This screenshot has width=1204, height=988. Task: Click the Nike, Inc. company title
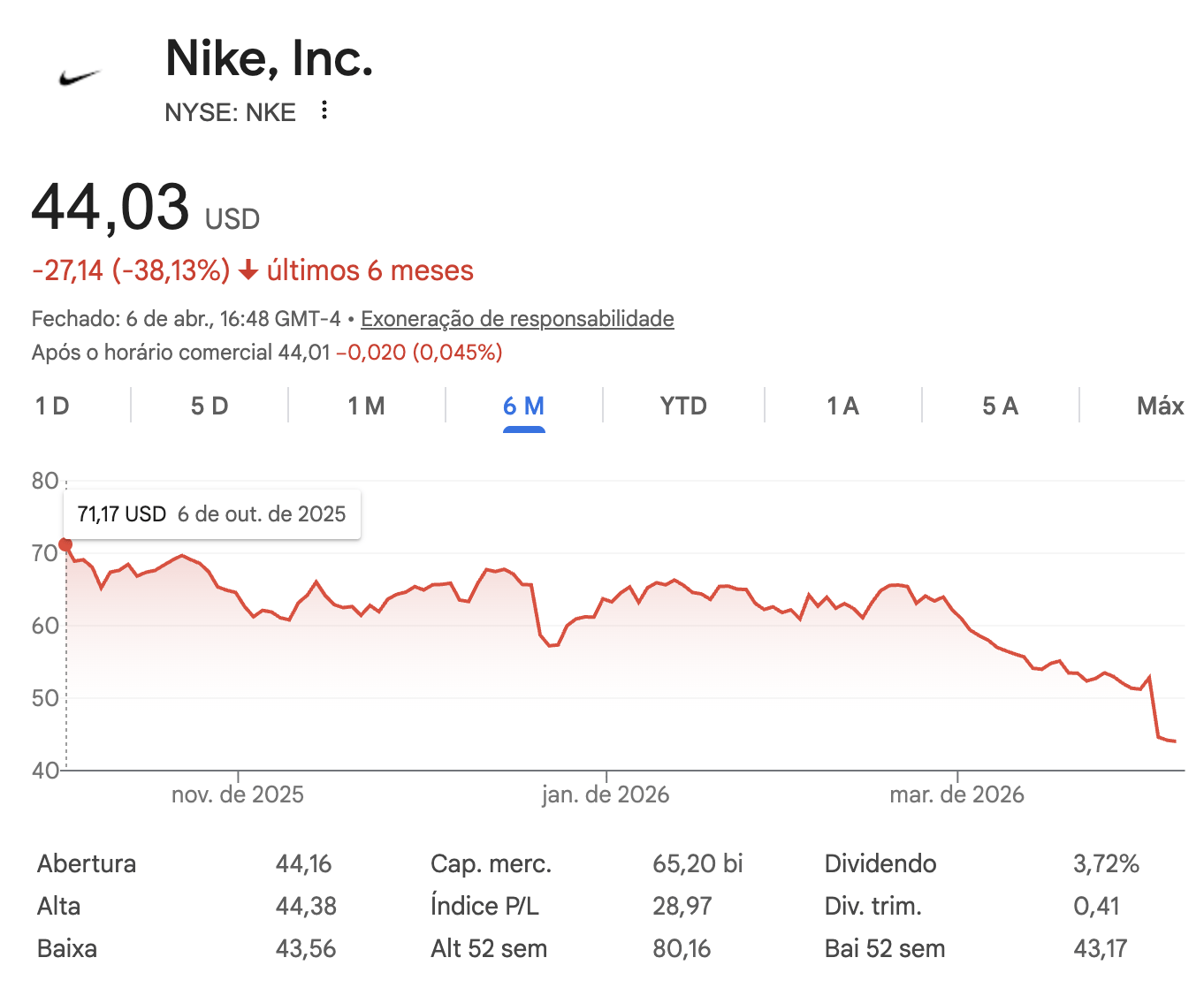coord(270,58)
